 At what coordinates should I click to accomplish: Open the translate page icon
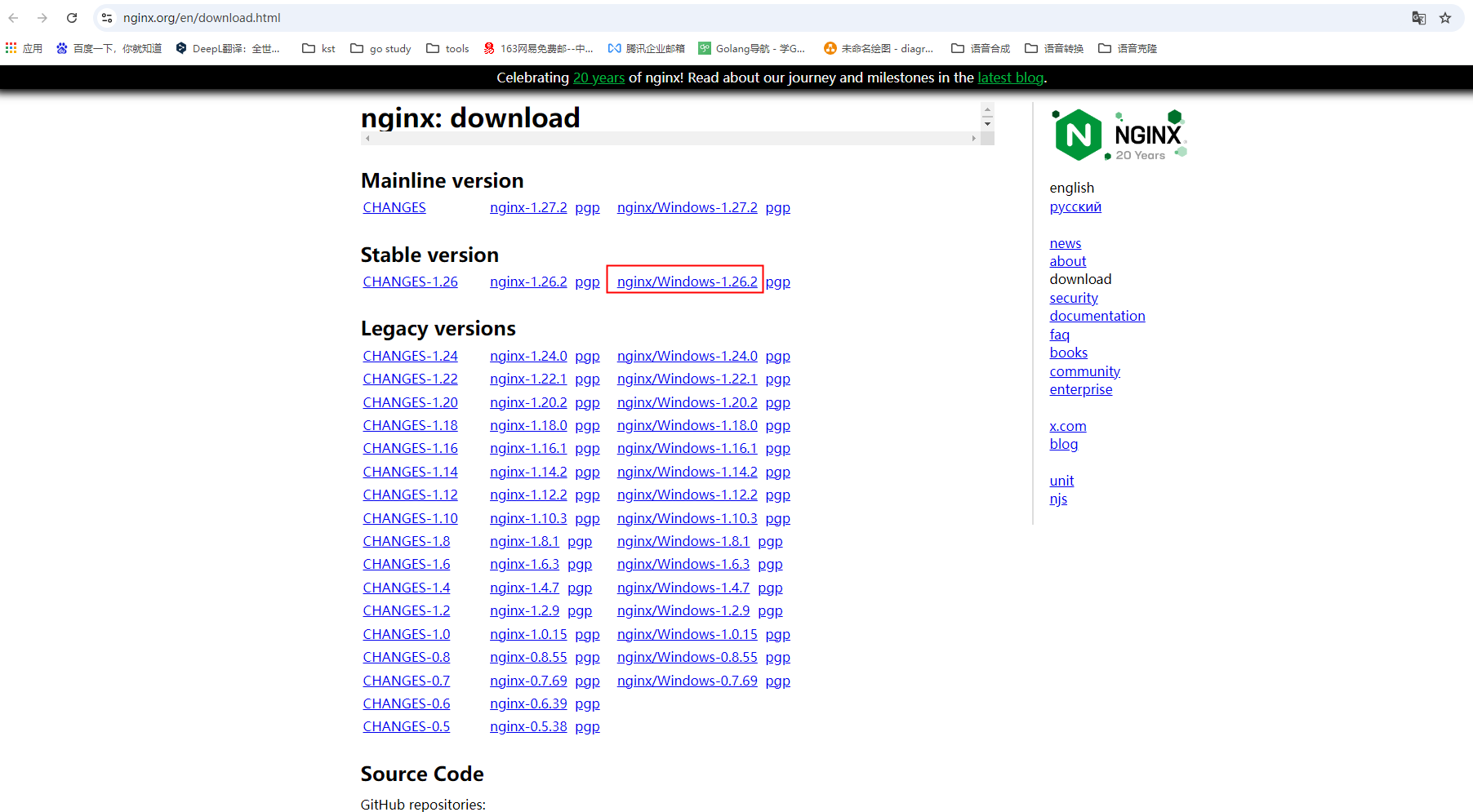coord(1419,18)
